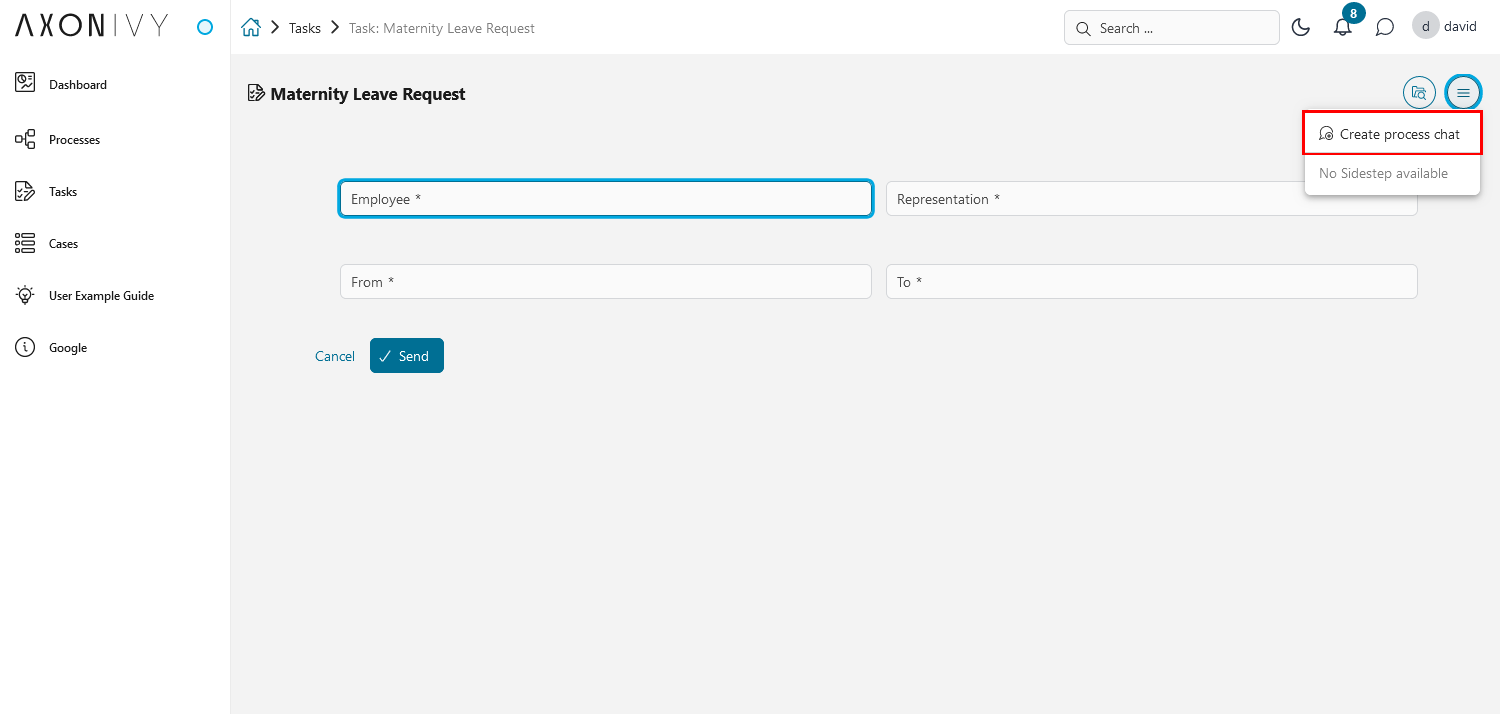Image resolution: width=1500 pixels, height=714 pixels.
Task: Focus the Employee input field
Action: click(x=605, y=199)
